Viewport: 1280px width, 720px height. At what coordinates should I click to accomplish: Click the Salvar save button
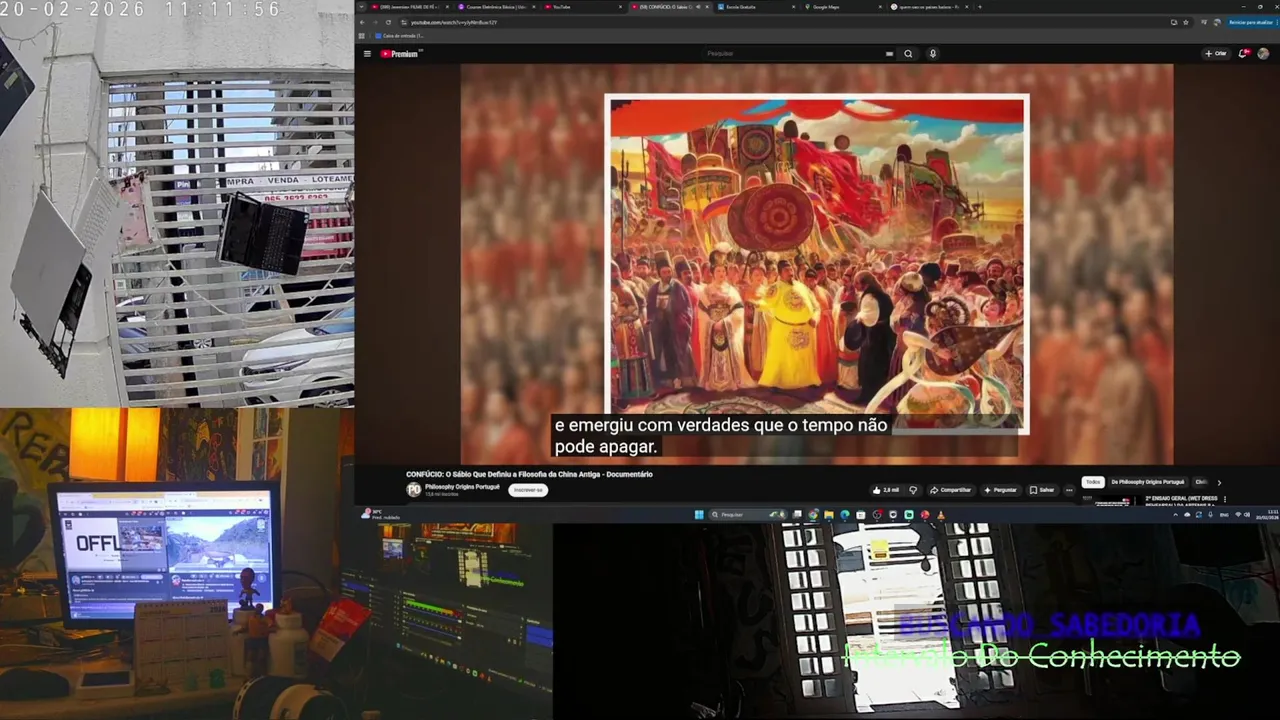point(1041,490)
